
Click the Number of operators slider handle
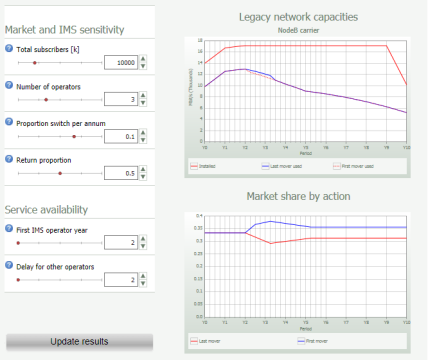point(46,100)
